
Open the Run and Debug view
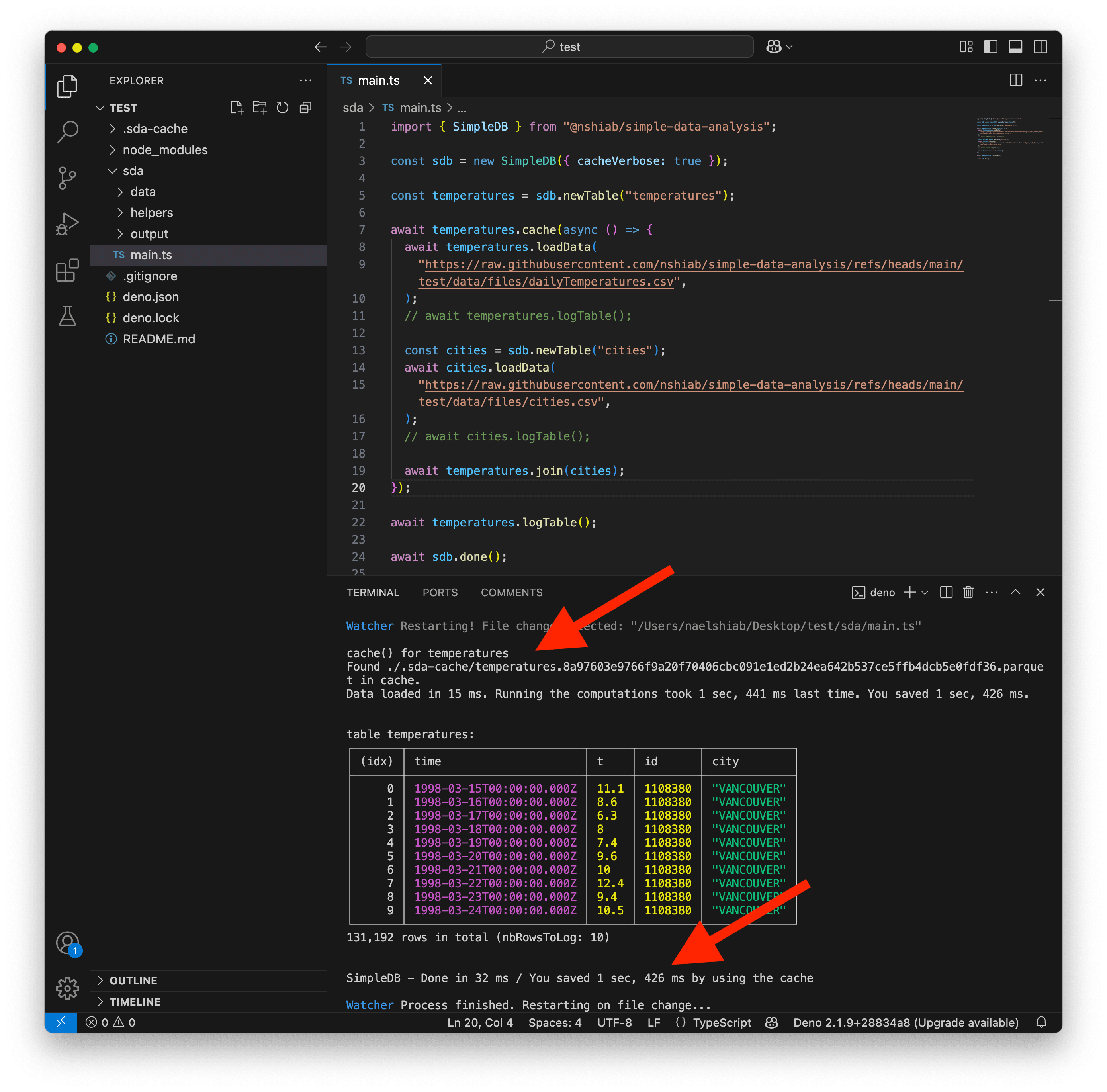tap(67, 223)
